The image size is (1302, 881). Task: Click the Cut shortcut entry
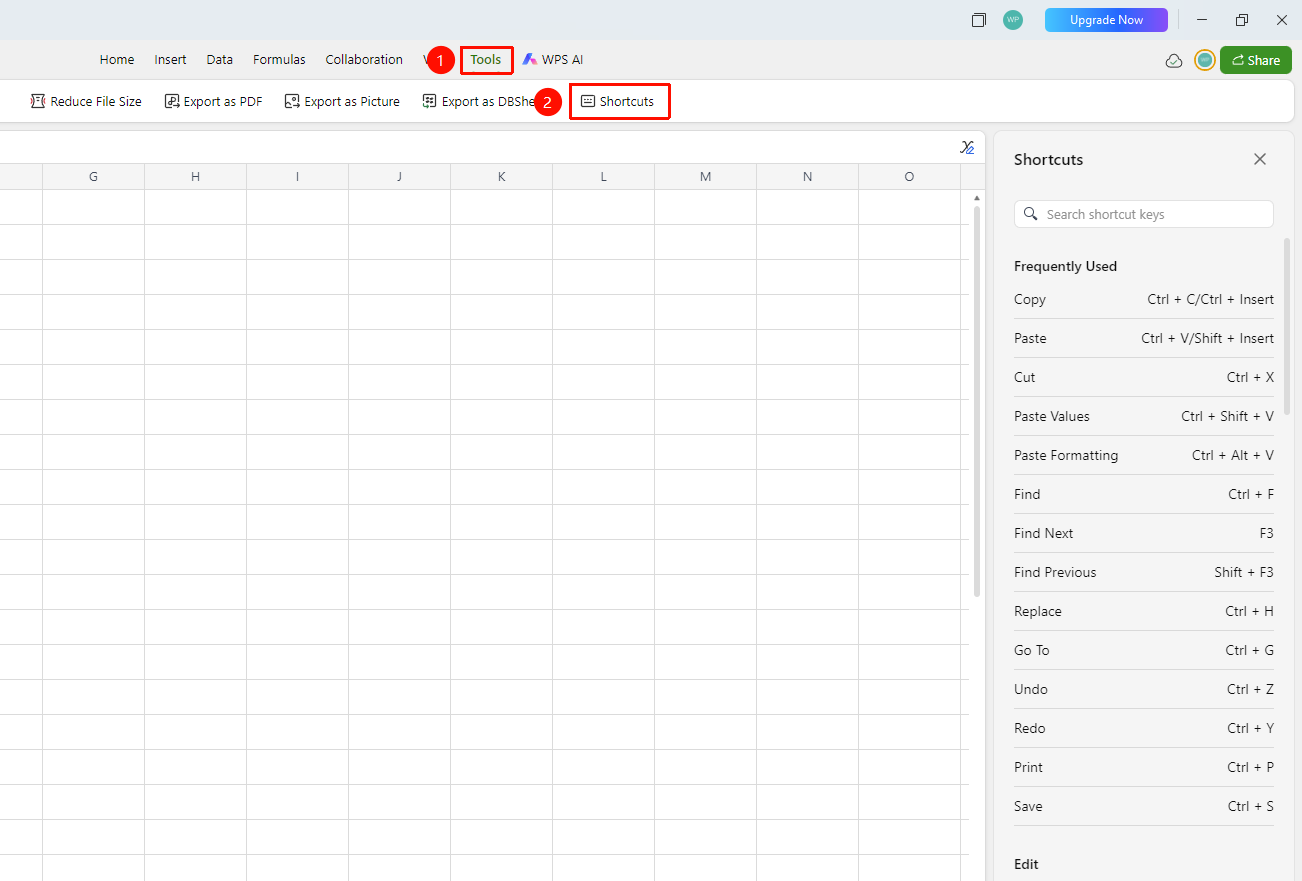(x=1144, y=377)
